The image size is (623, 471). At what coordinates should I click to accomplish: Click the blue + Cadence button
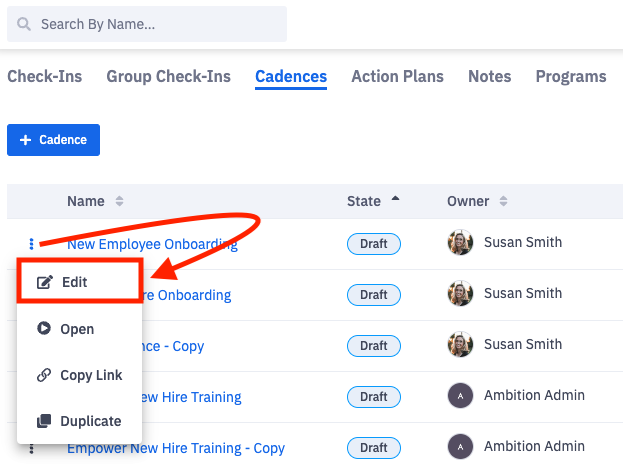[x=53, y=140]
